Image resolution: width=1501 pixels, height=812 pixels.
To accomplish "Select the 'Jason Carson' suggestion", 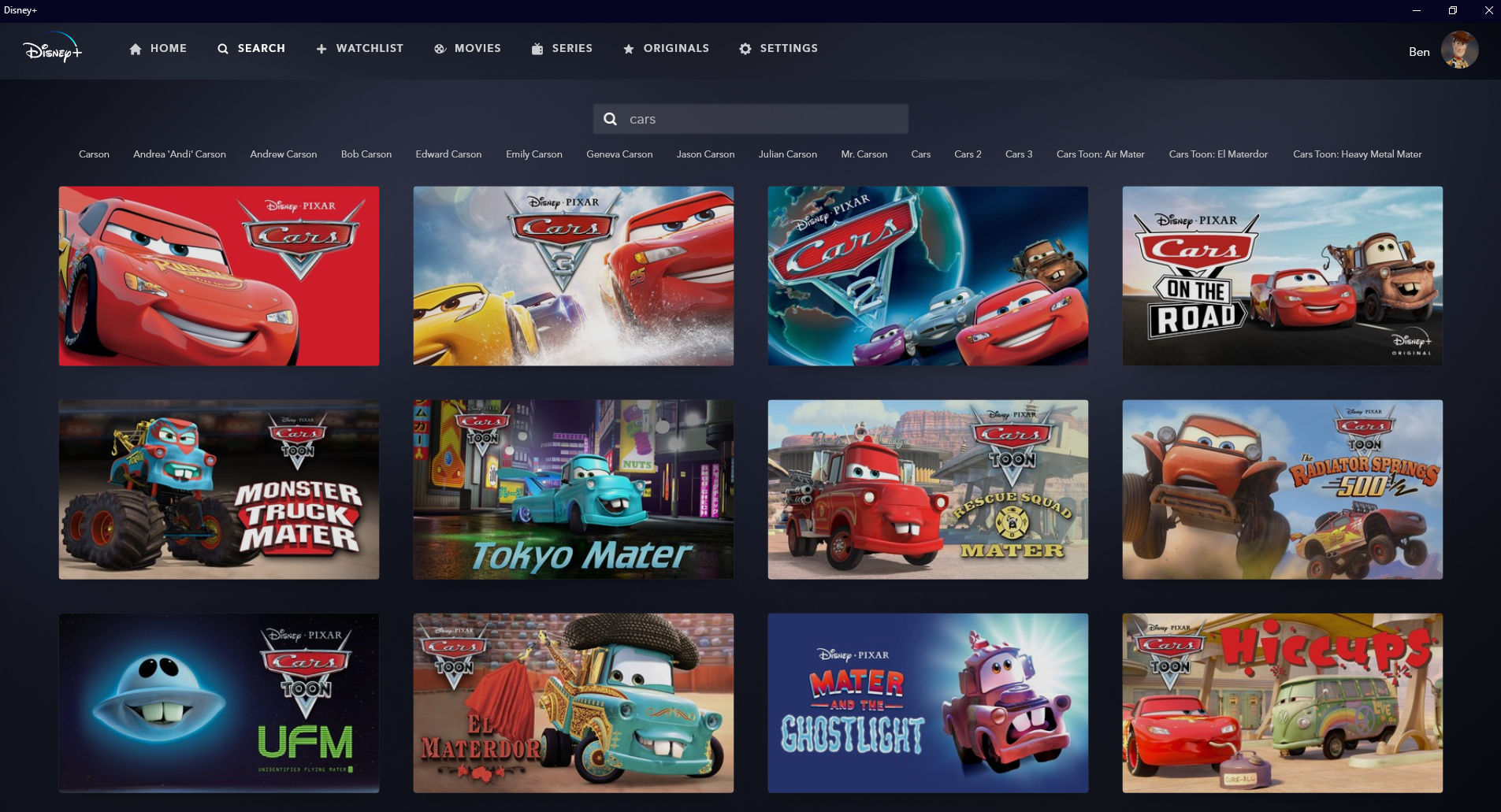I will (705, 154).
